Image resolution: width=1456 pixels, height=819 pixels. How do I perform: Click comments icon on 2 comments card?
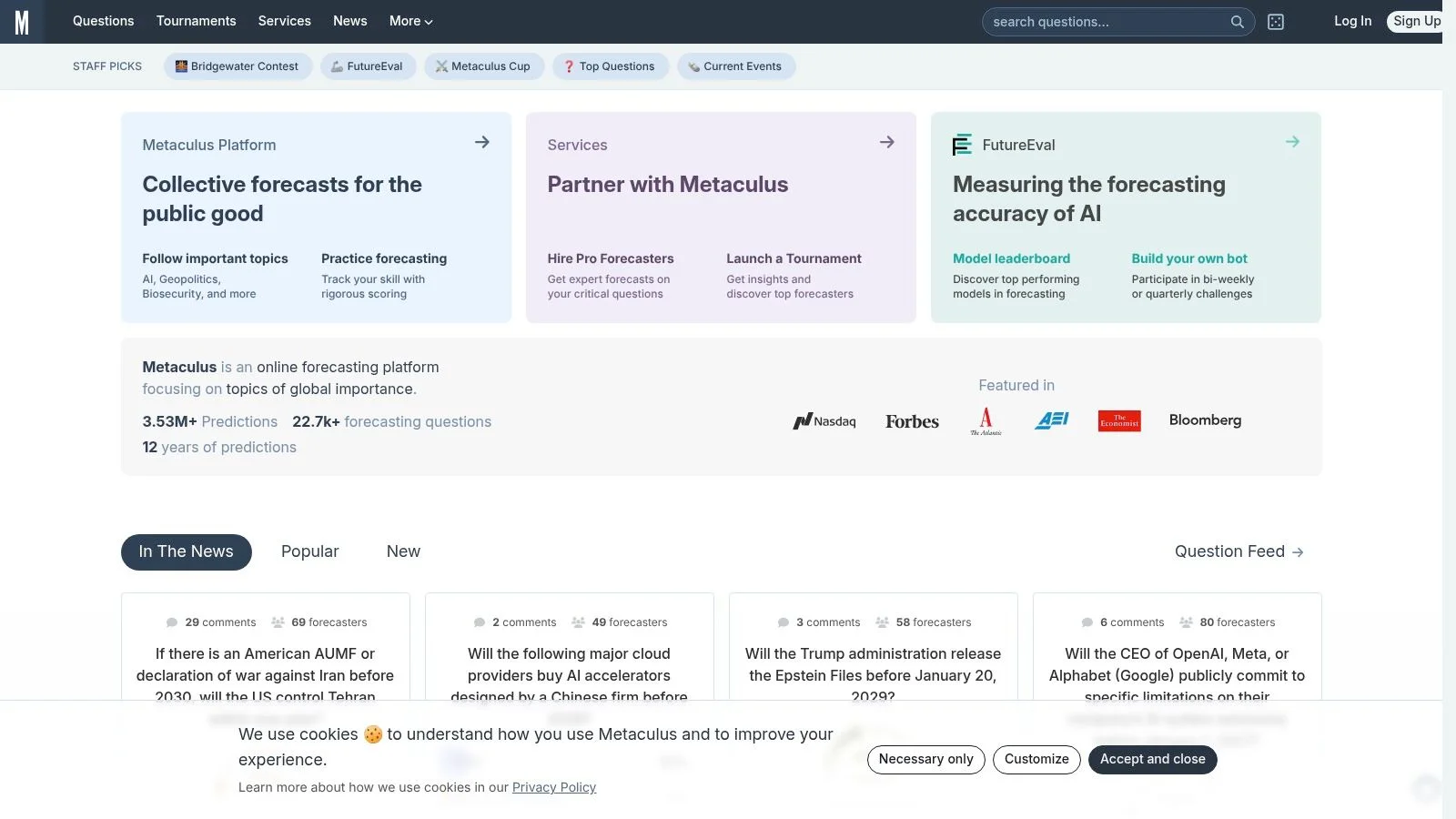pos(480,622)
